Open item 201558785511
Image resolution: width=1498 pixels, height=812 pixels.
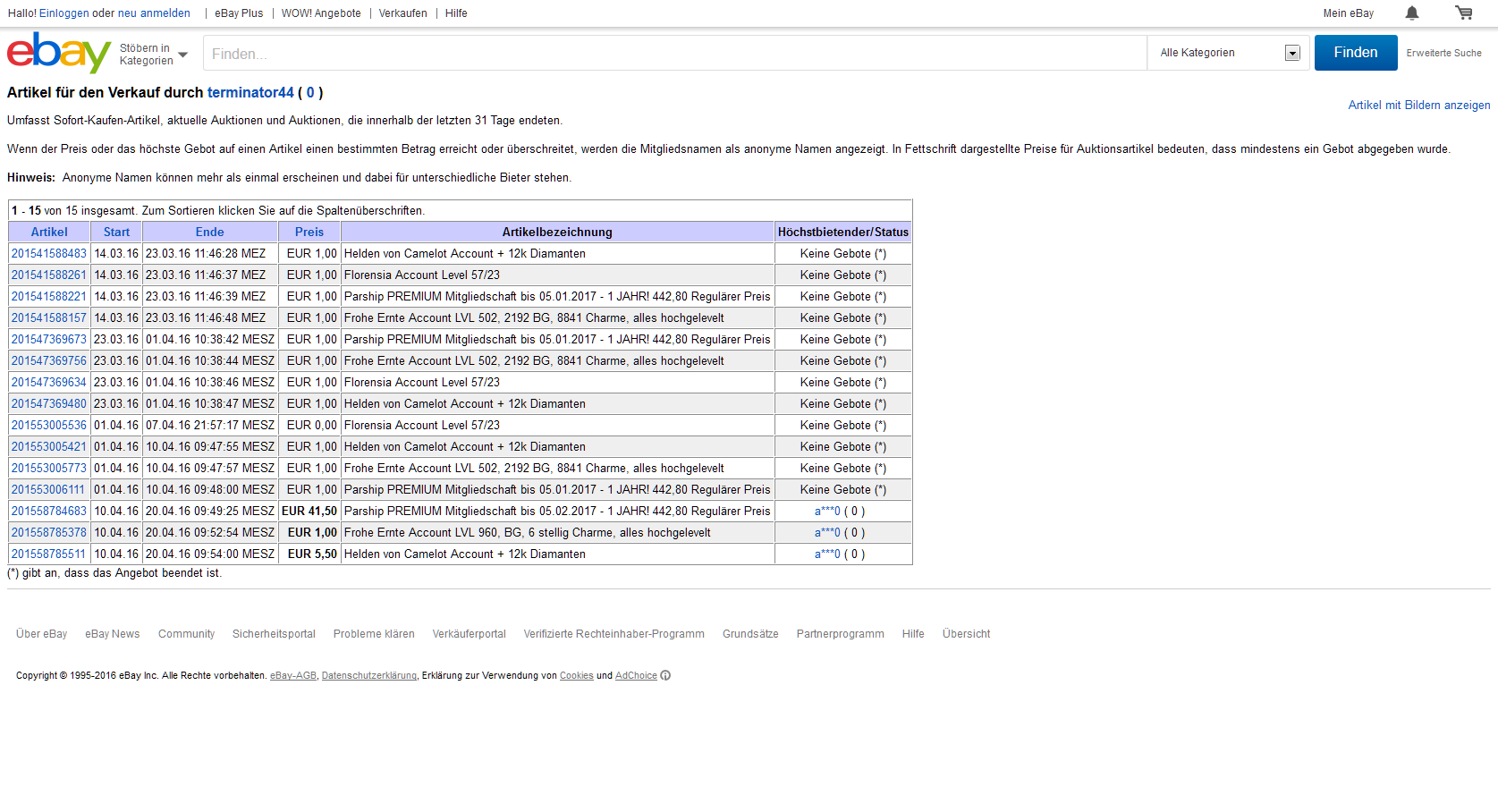tap(49, 554)
